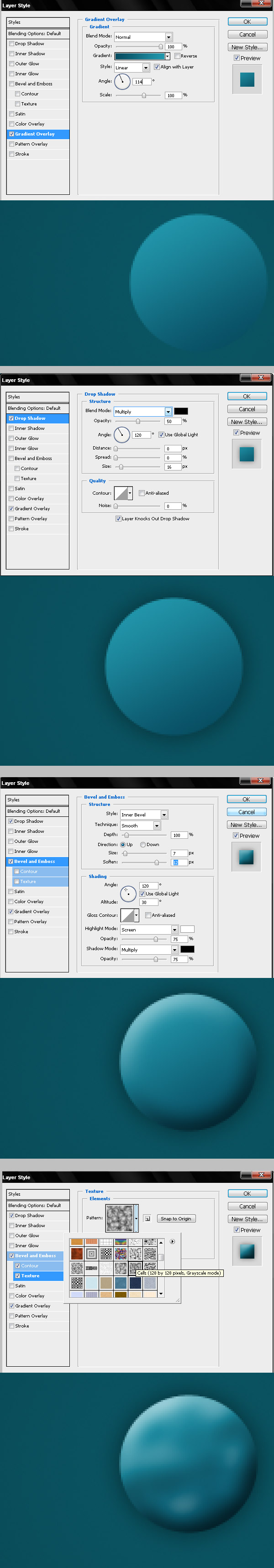The image size is (274, 1568).
Task: Click OK in Bevel and Emboss dialog
Action: [x=246, y=799]
